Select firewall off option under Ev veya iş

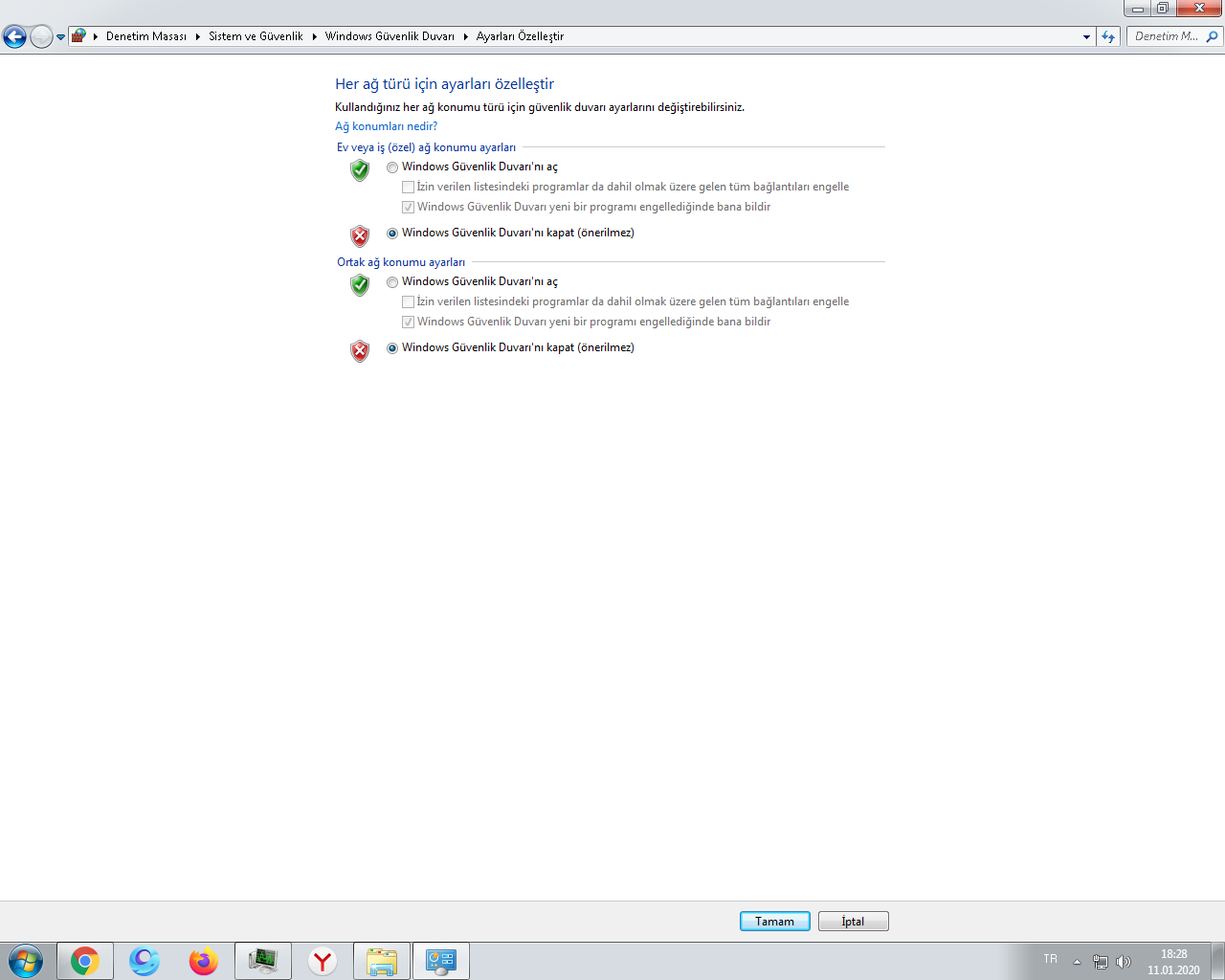392,234
